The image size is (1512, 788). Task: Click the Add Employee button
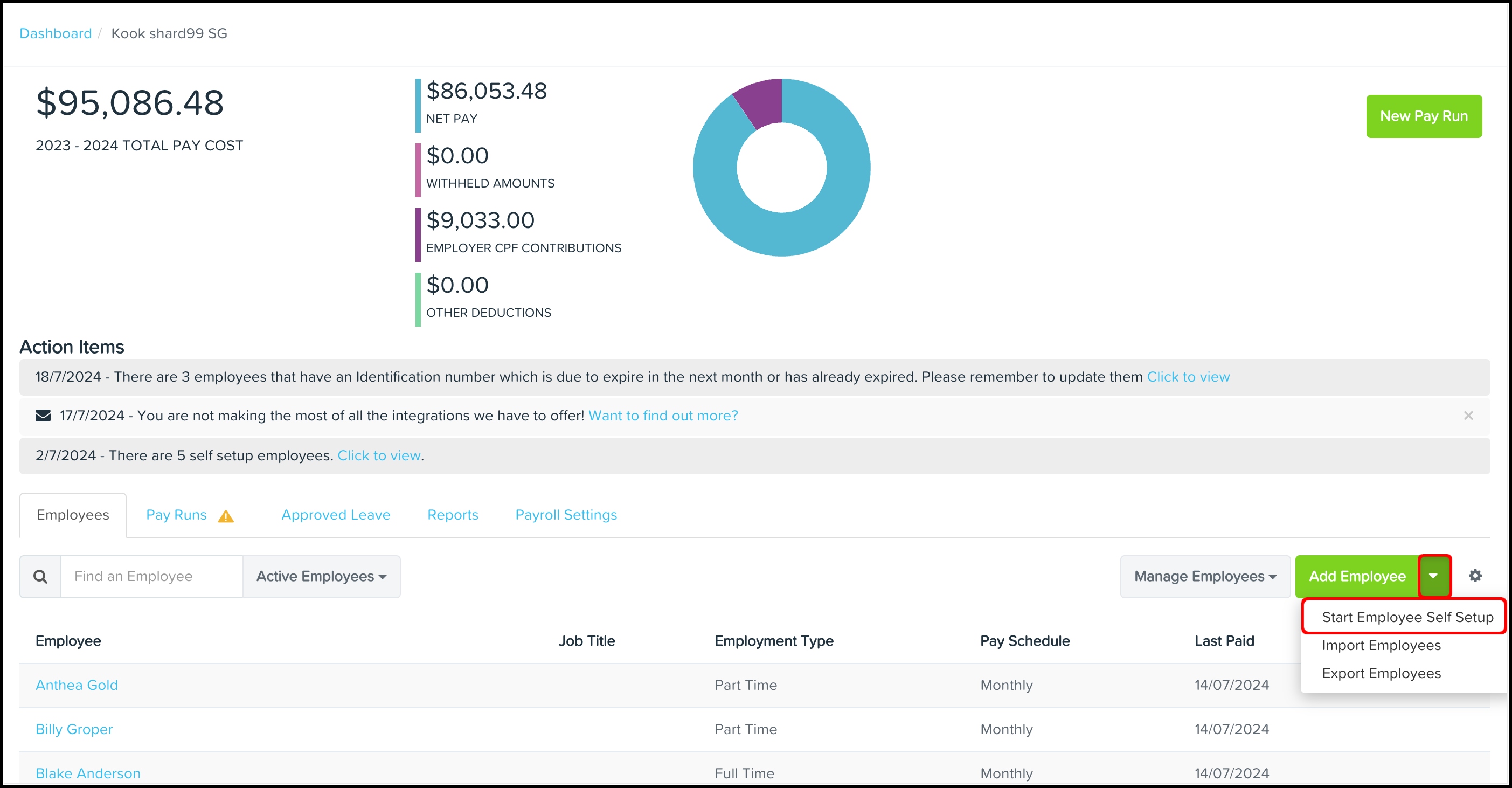click(x=1356, y=576)
